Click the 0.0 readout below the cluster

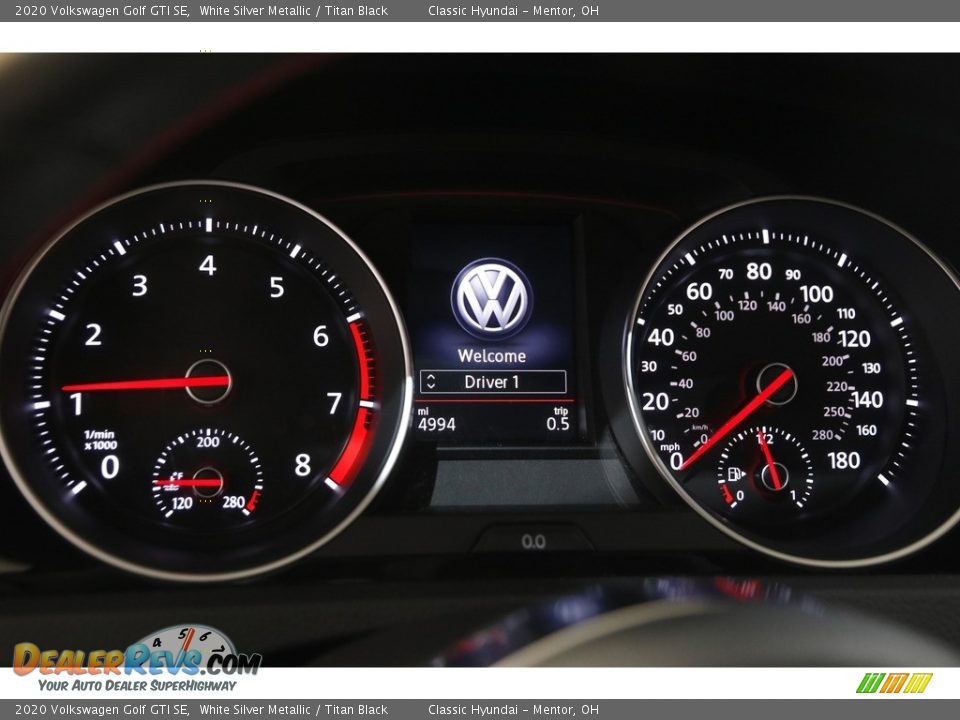pyautogui.click(x=534, y=542)
